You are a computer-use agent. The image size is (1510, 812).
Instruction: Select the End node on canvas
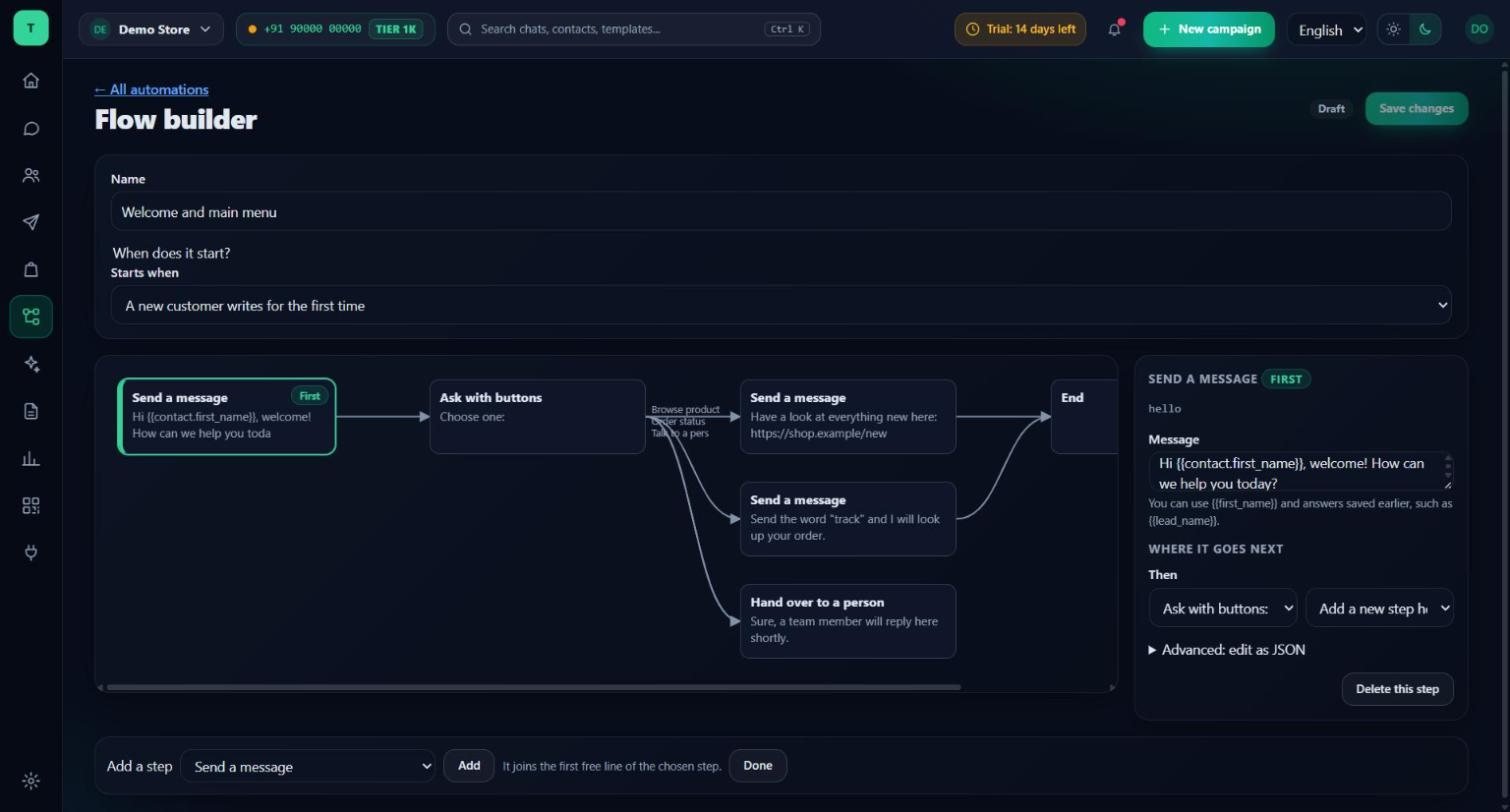(x=1084, y=416)
